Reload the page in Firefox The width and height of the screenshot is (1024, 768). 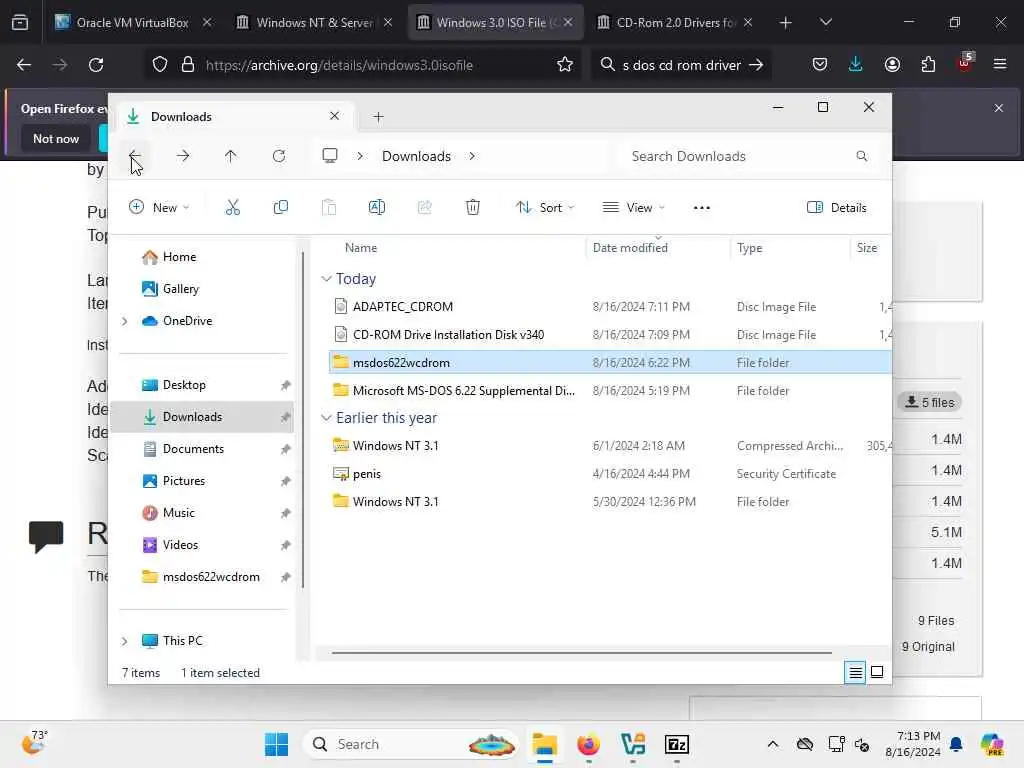point(96,65)
